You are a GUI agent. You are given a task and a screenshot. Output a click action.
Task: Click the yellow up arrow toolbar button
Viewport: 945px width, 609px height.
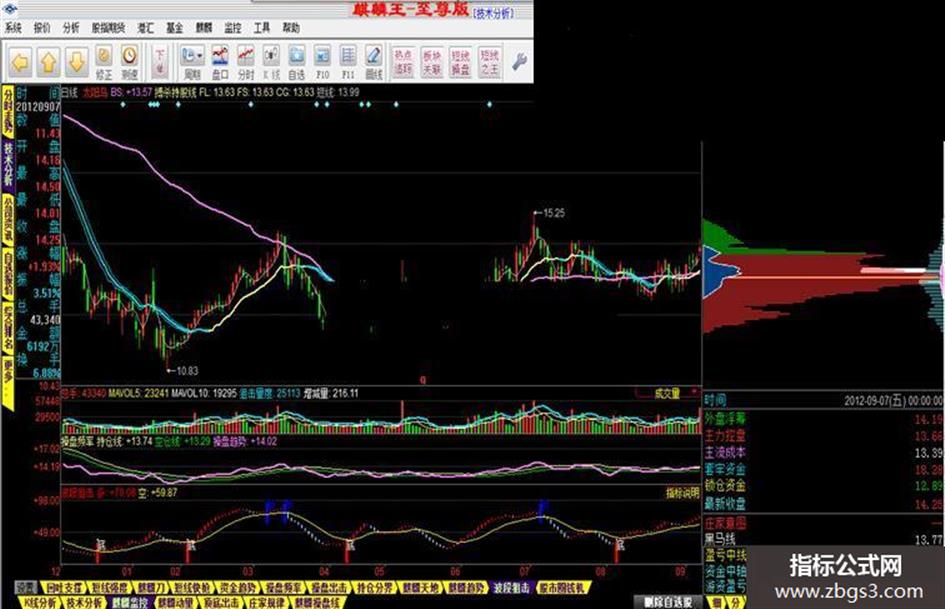(x=49, y=62)
